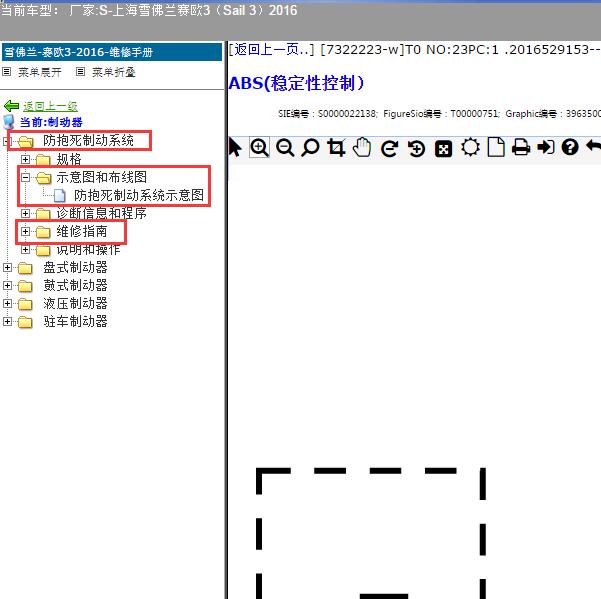This screenshot has width=601, height=599.
Task: Follow the 返回上一级 link
Action: [x=50, y=106]
